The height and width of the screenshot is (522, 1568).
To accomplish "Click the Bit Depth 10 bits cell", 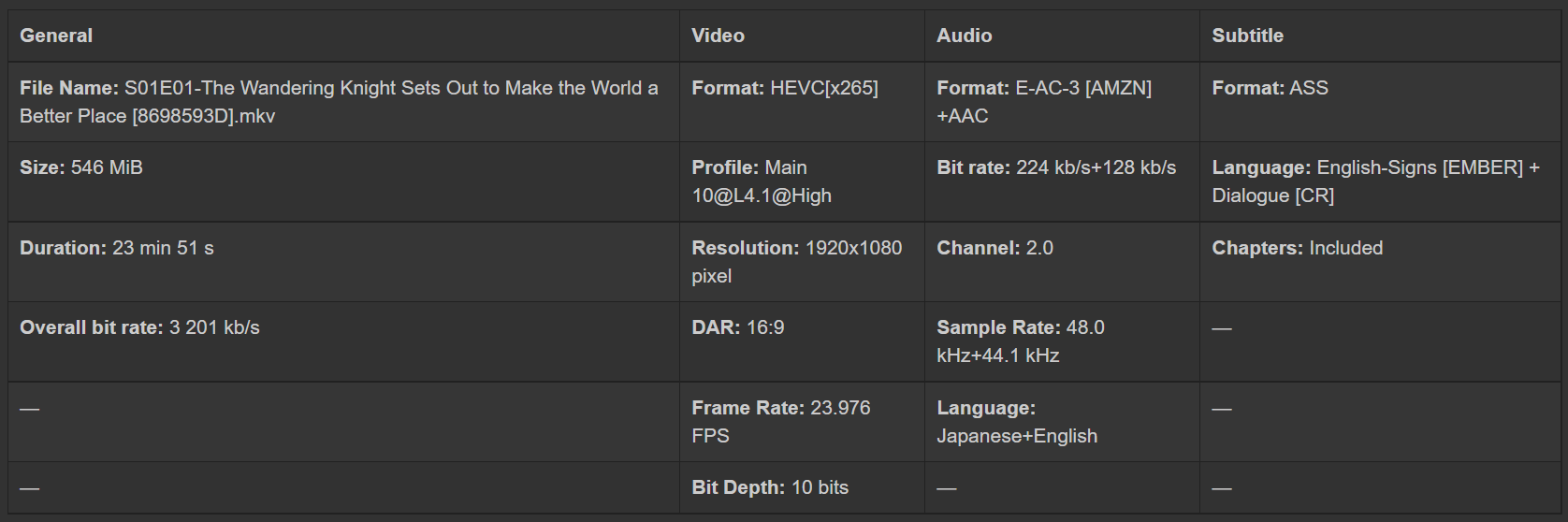I will [x=769, y=487].
